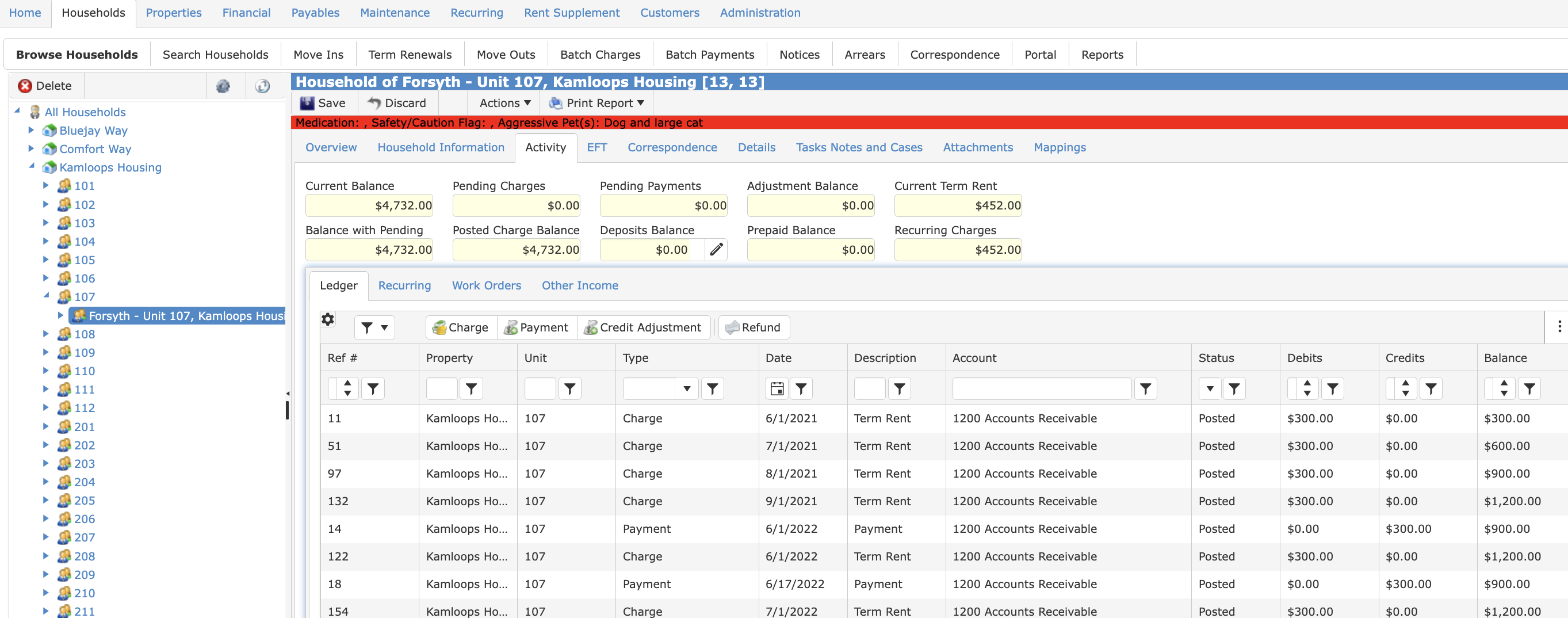Open the Other Income sub-tab

point(580,285)
